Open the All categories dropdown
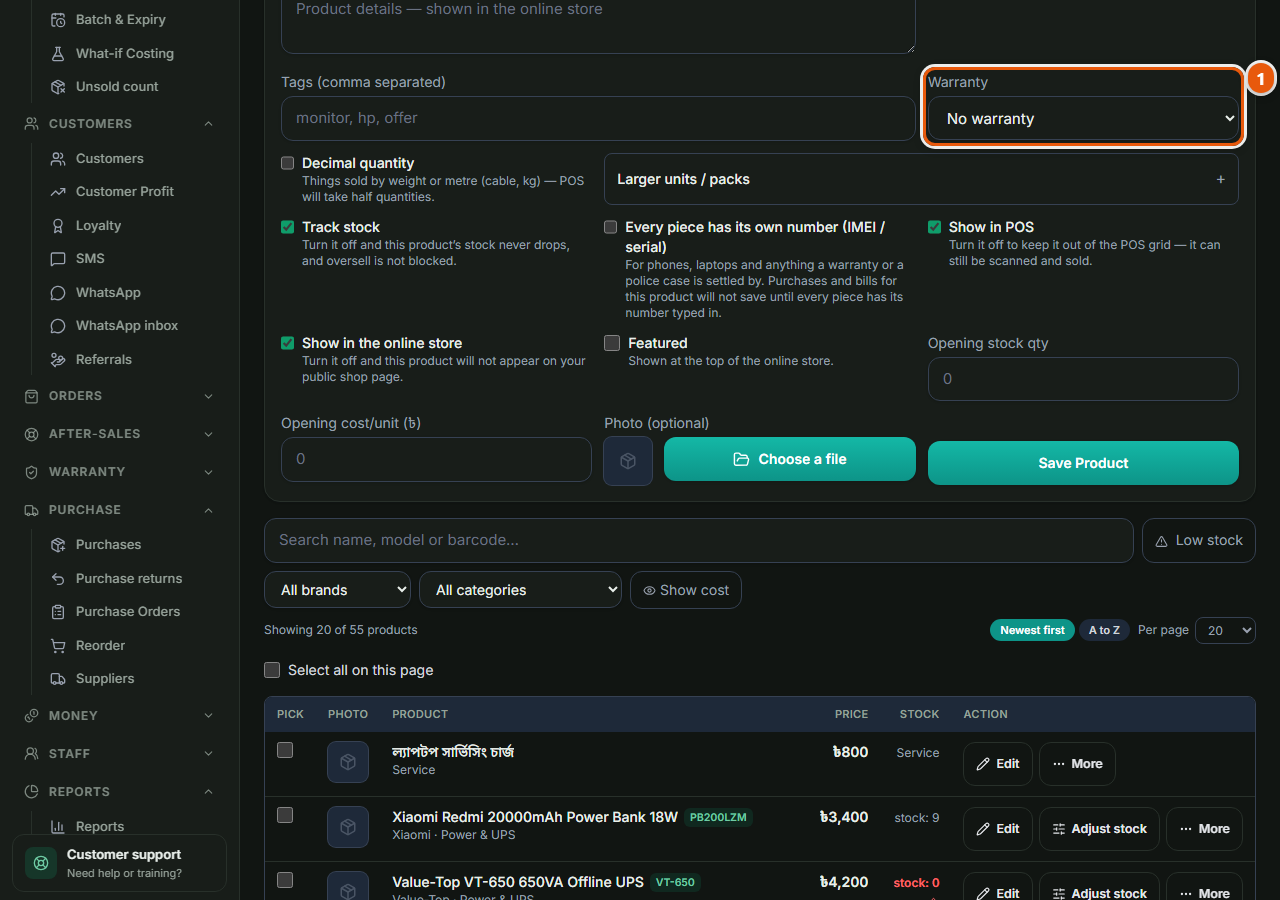 click(520, 590)
